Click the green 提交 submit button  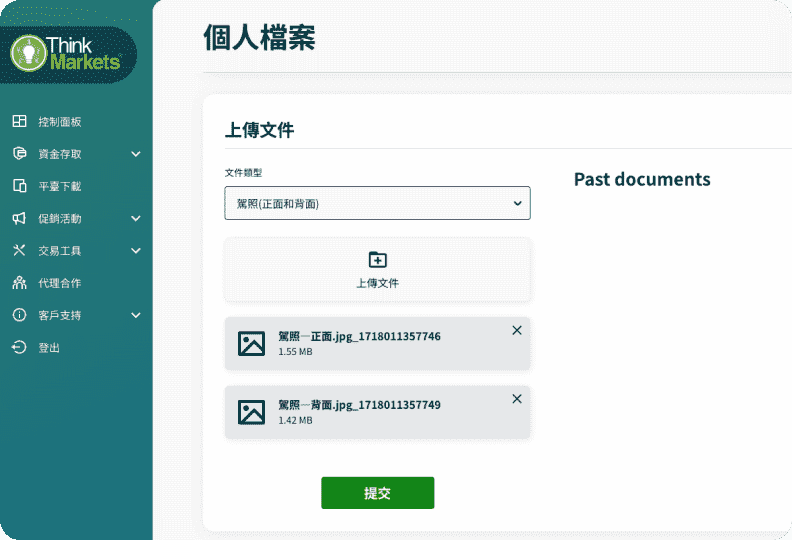(x=377, y=493)
